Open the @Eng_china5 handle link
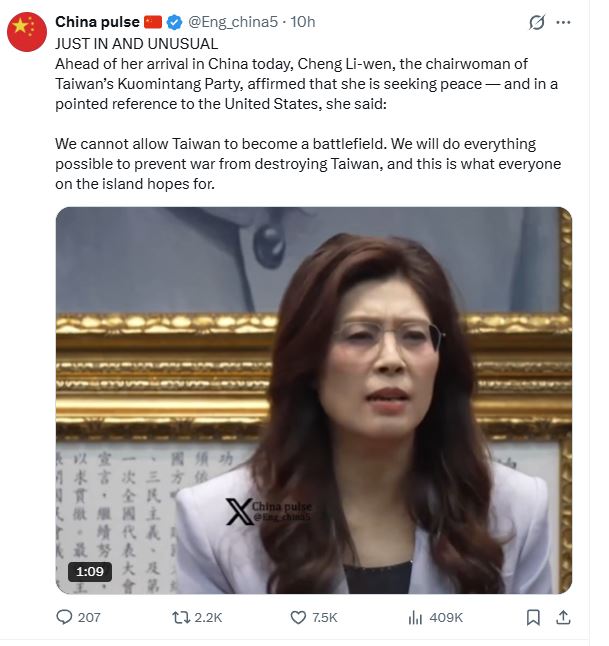The height and width of the screenshot is (646, 609). (233, 22)
